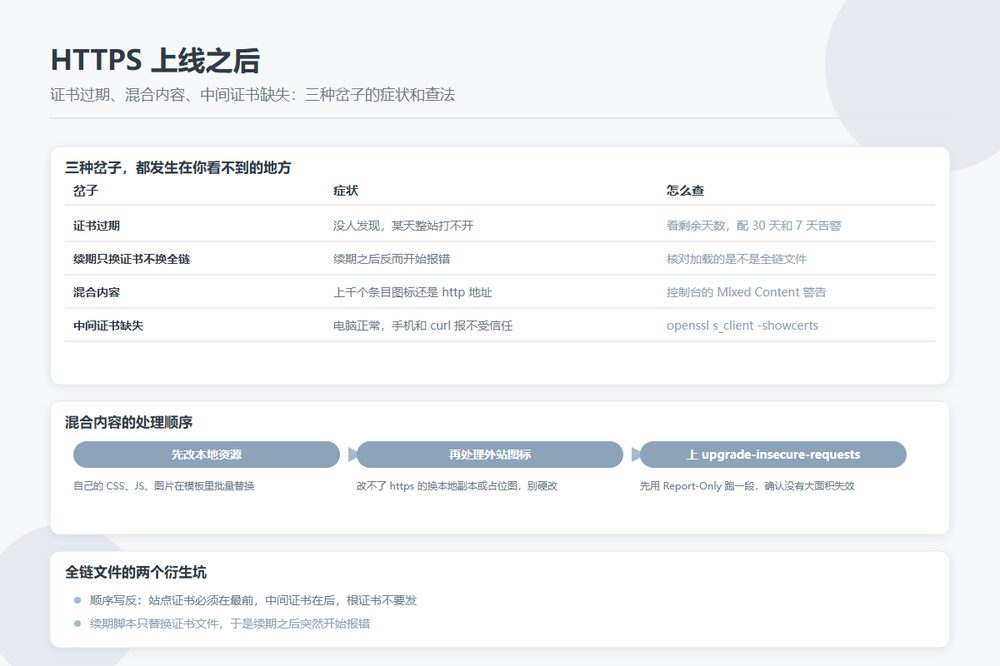Click the title "HTTPS 上线之后"
The width and height of the screenshot is (1000, 666).
(x=155, y=61)
